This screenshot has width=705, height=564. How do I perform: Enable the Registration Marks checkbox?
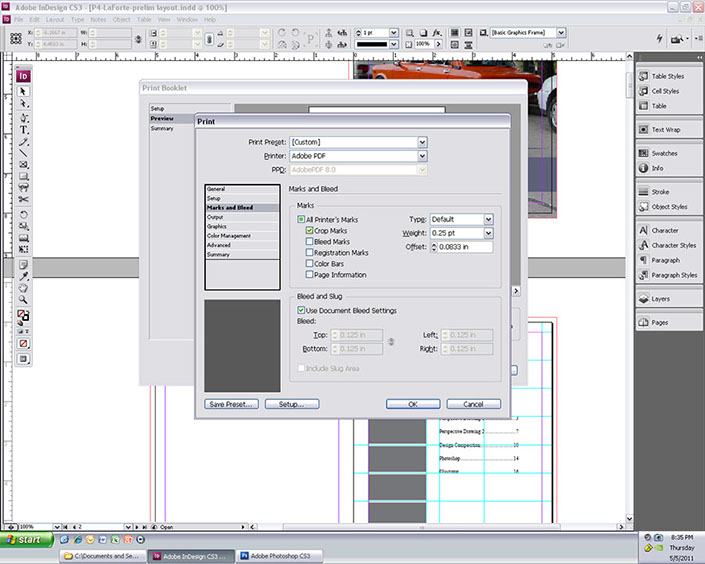point(309,252)
